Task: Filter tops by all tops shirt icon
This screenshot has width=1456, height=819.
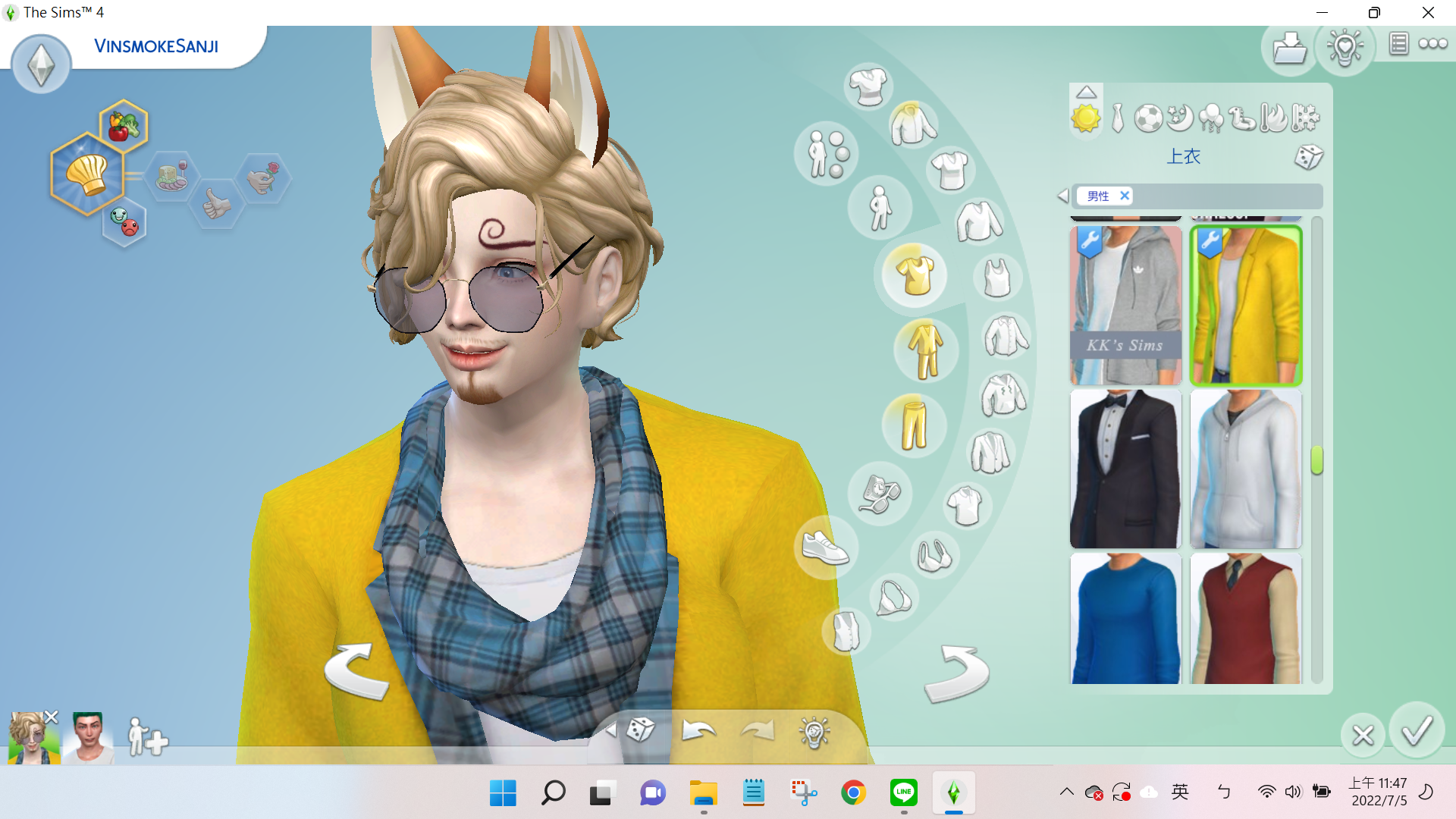Action: pyautogui.click(x=868, y=86)
